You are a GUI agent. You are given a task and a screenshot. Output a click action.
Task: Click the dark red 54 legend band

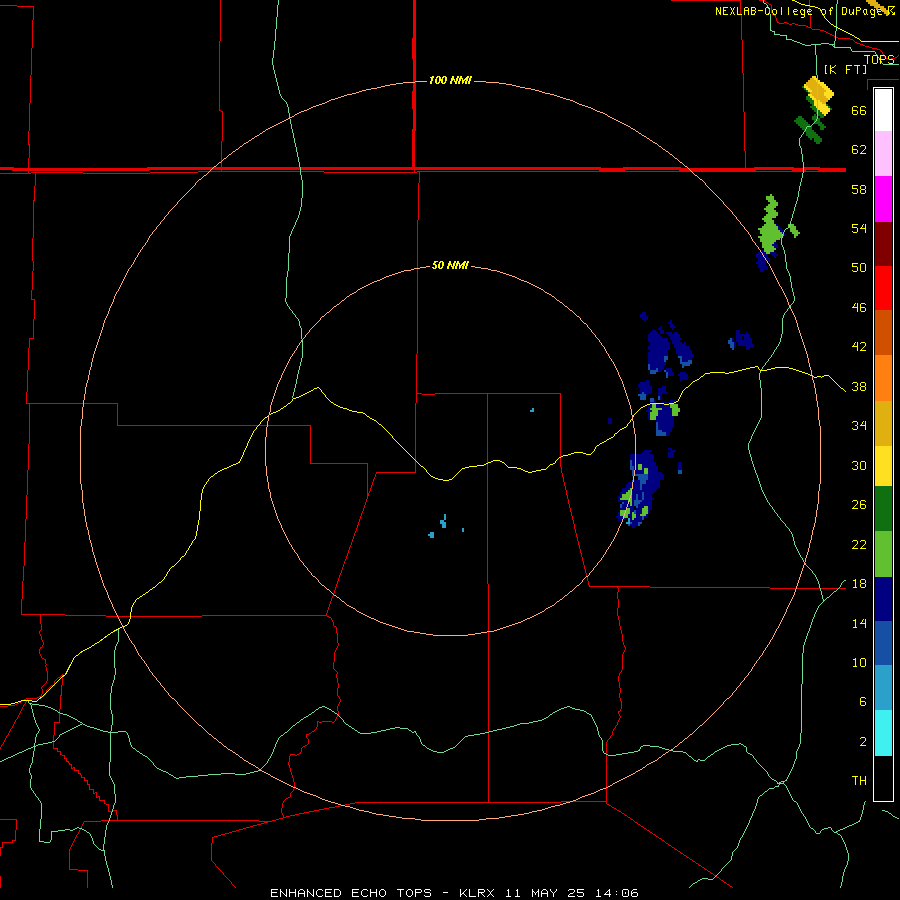(883, 244)
